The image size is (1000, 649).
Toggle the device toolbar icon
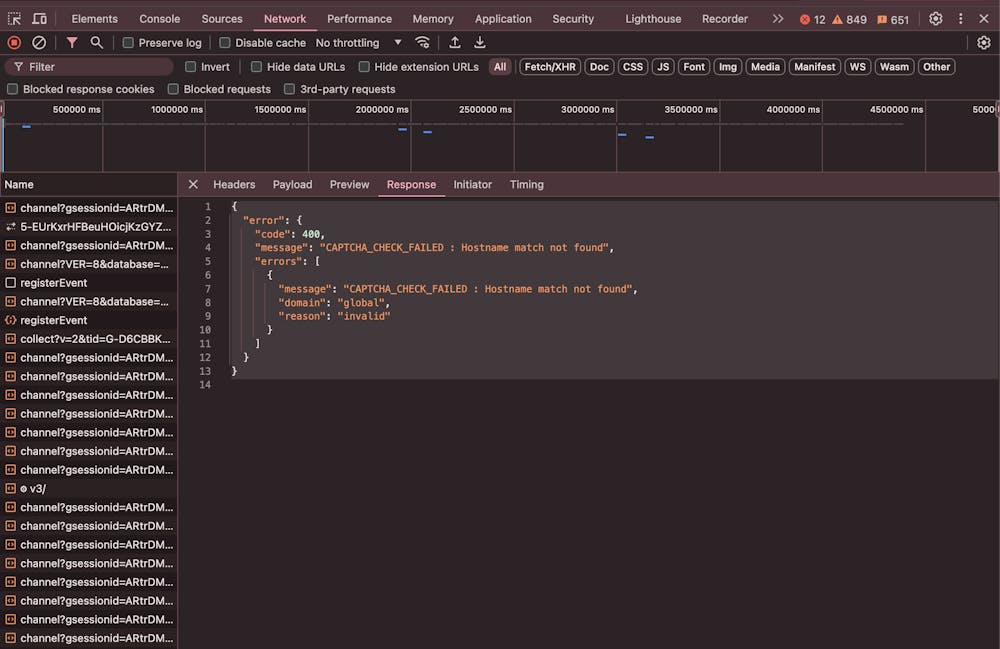39,19
